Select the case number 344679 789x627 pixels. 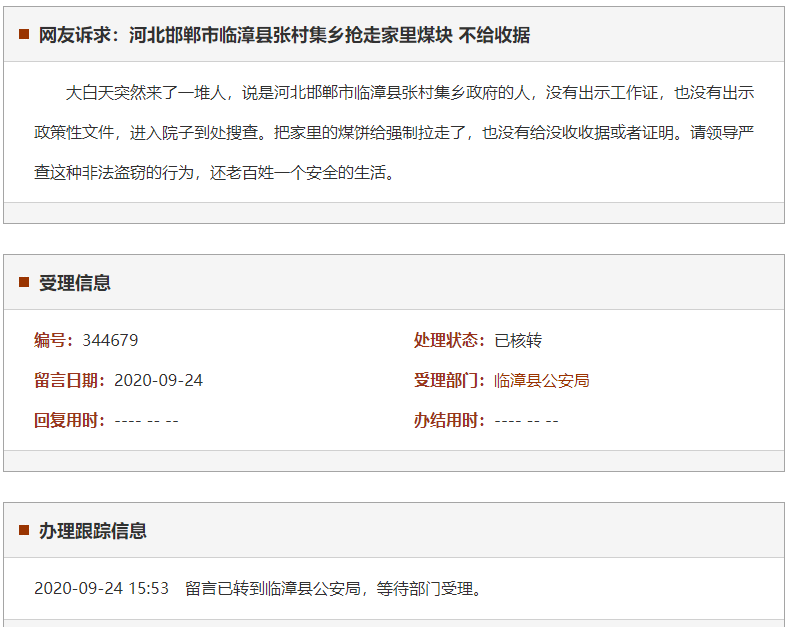[x=110, y=340]
